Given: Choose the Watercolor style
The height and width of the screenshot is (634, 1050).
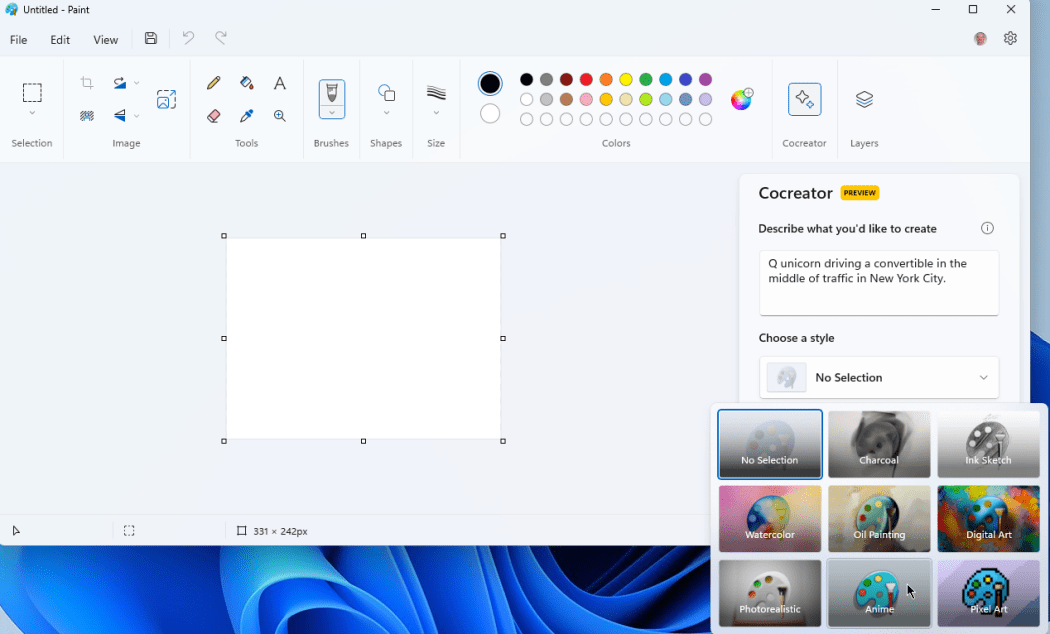Looking at the screenshot, I should (x=769, y=519).
